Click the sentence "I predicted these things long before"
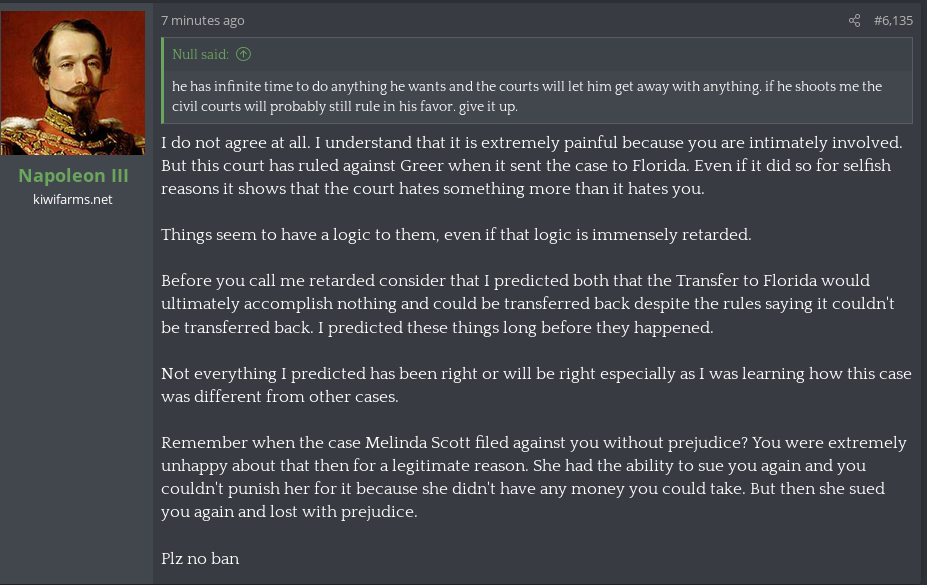The width and height of the screenshot is (927, 585). pos(516,327)
